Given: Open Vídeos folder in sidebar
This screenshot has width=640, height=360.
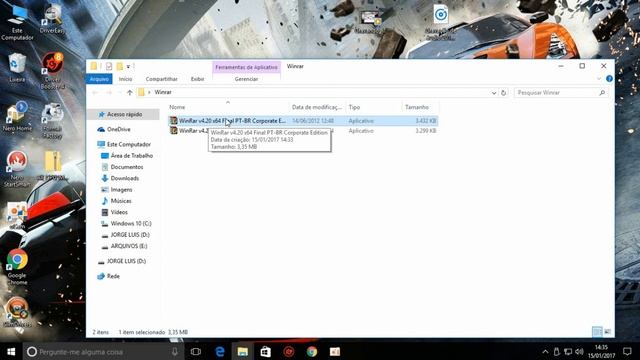Looking at the screenshot, I should point(119,212).
